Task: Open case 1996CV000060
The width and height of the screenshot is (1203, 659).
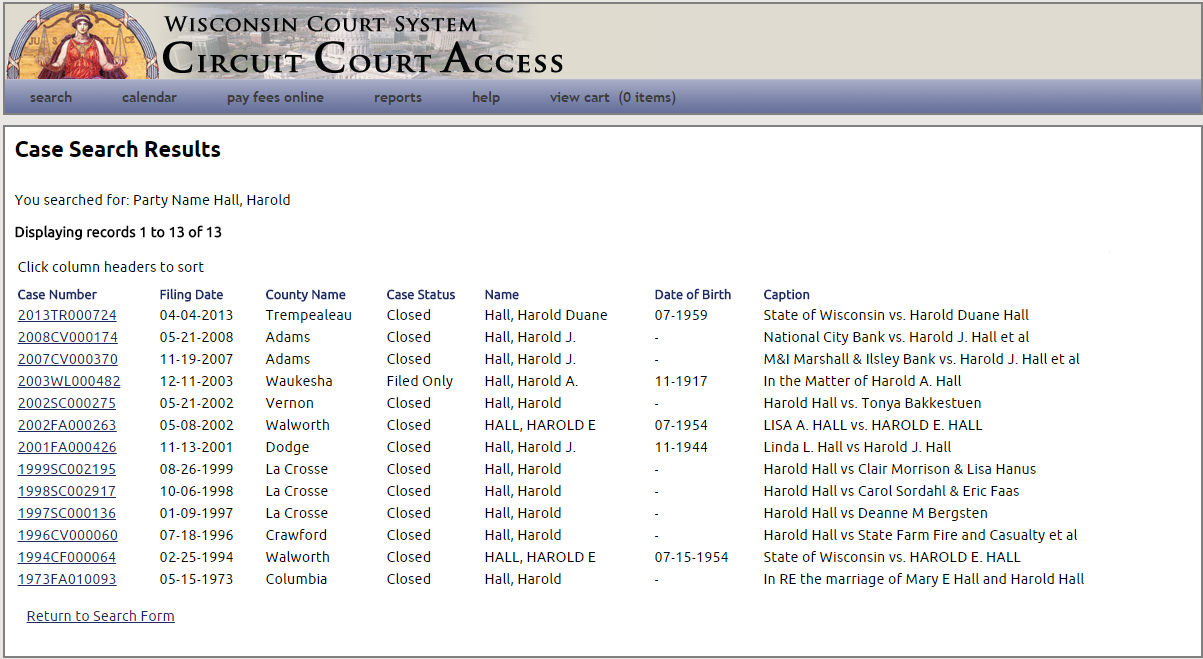Action: [x=67, y=535]
